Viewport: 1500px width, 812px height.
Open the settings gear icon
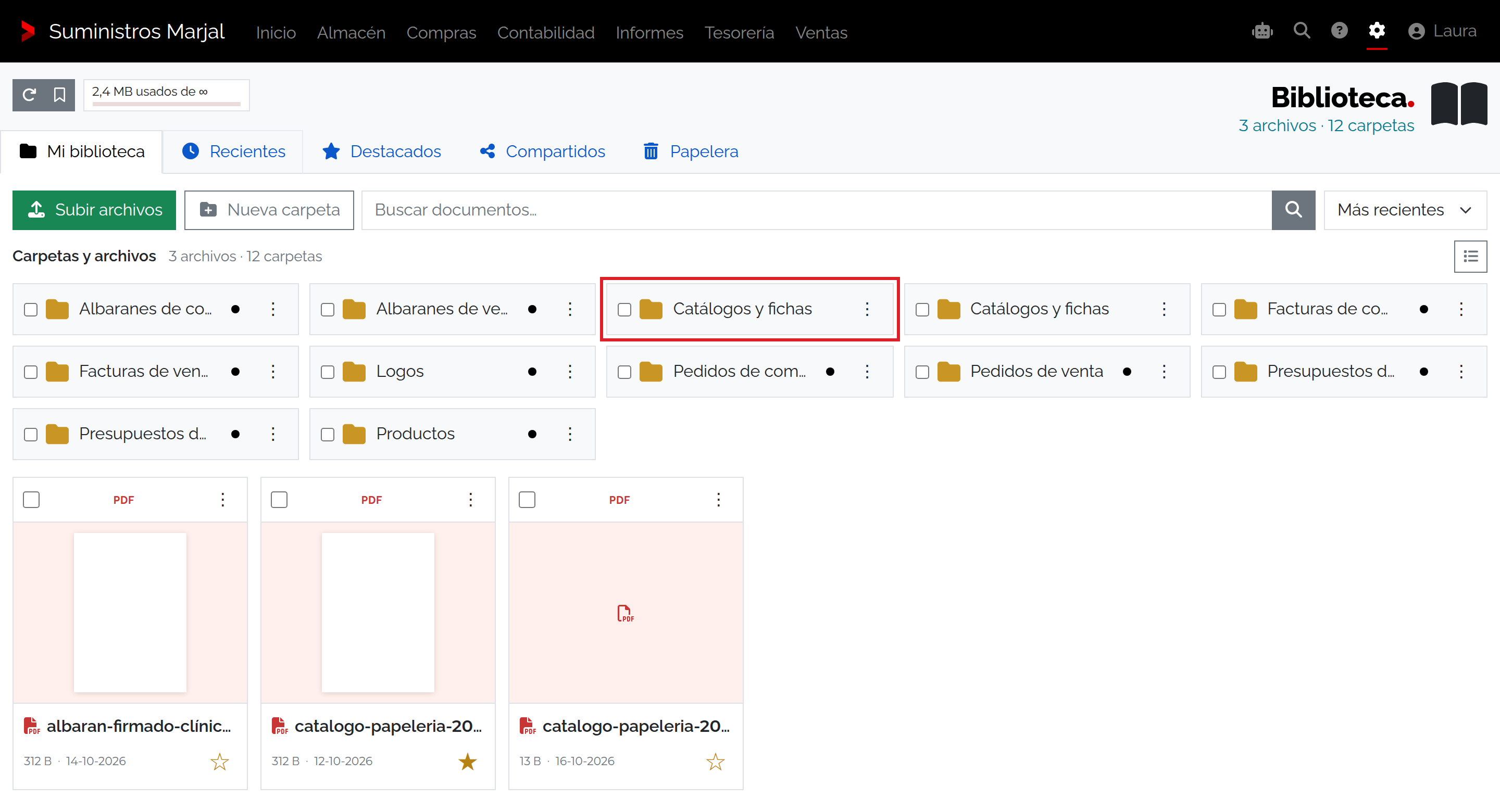tap(1377, 30)
